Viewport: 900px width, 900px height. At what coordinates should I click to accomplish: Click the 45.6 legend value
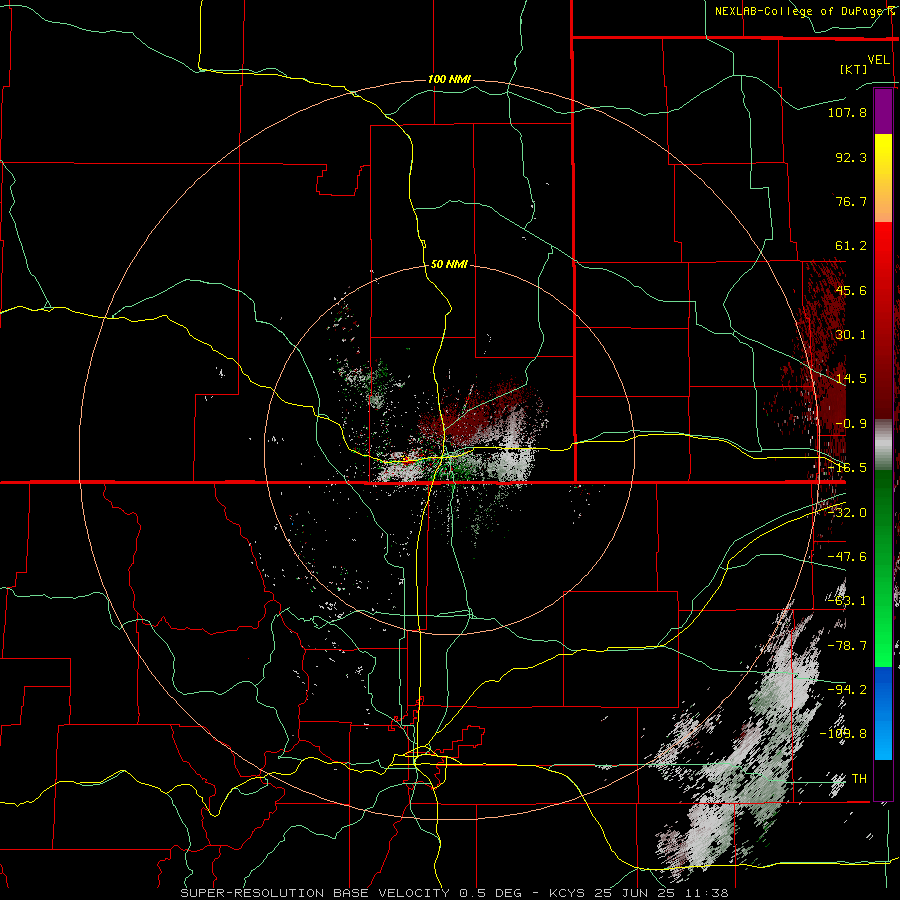point(851,290)
